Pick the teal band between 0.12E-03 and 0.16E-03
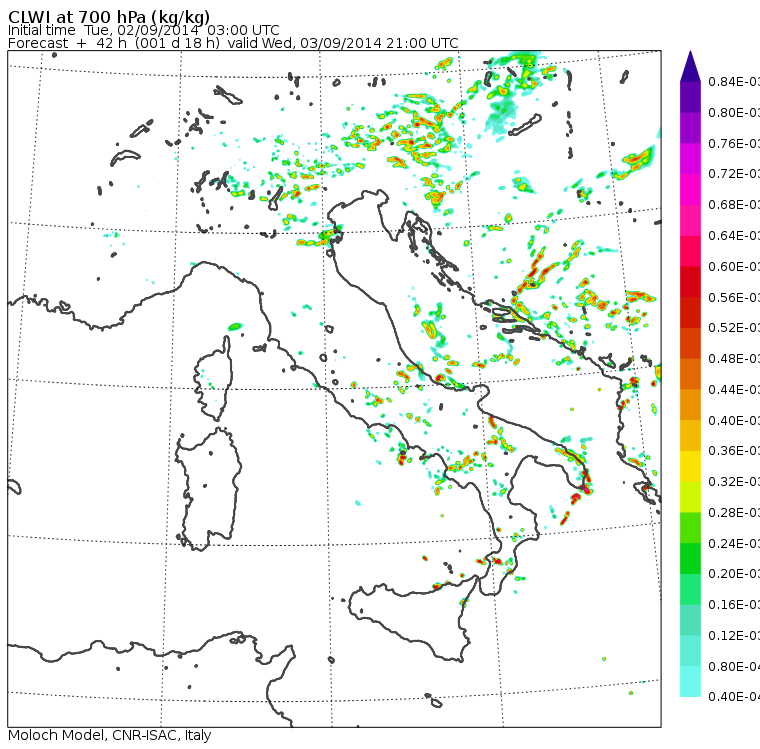The width and height of the screenshot is (760, 749). (x=690, y=620)
